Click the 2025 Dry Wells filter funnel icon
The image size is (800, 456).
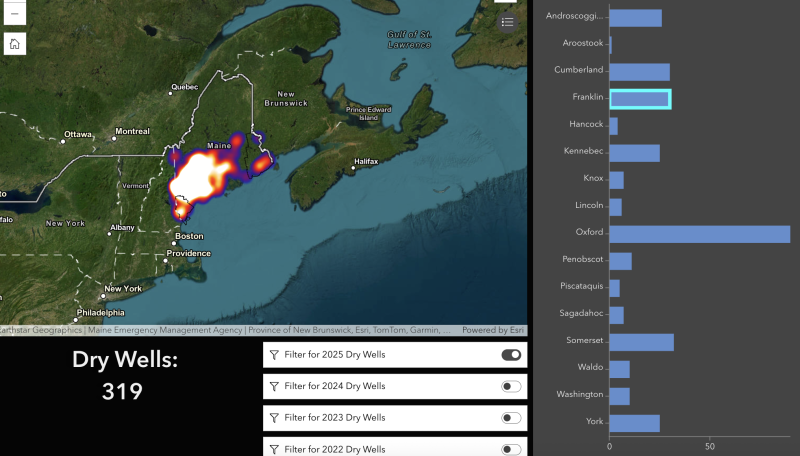[274, 355]
